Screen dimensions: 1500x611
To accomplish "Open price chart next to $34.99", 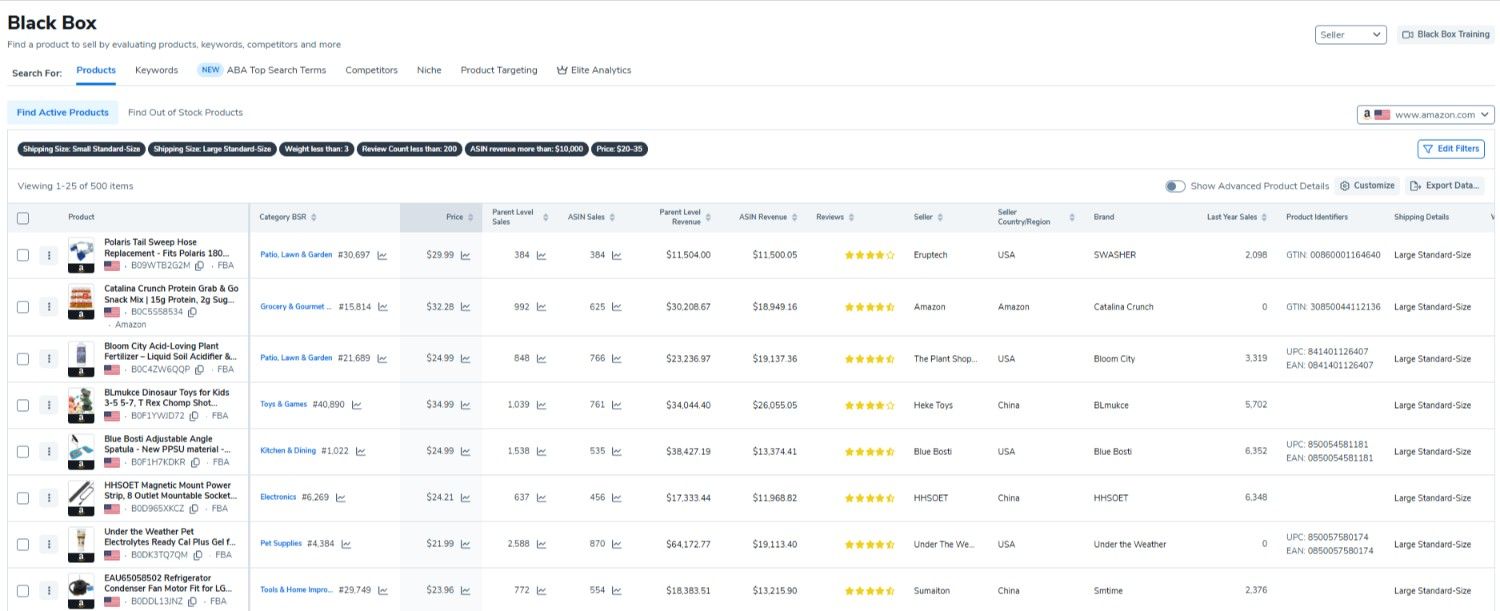I will click(x=465, y=405).
